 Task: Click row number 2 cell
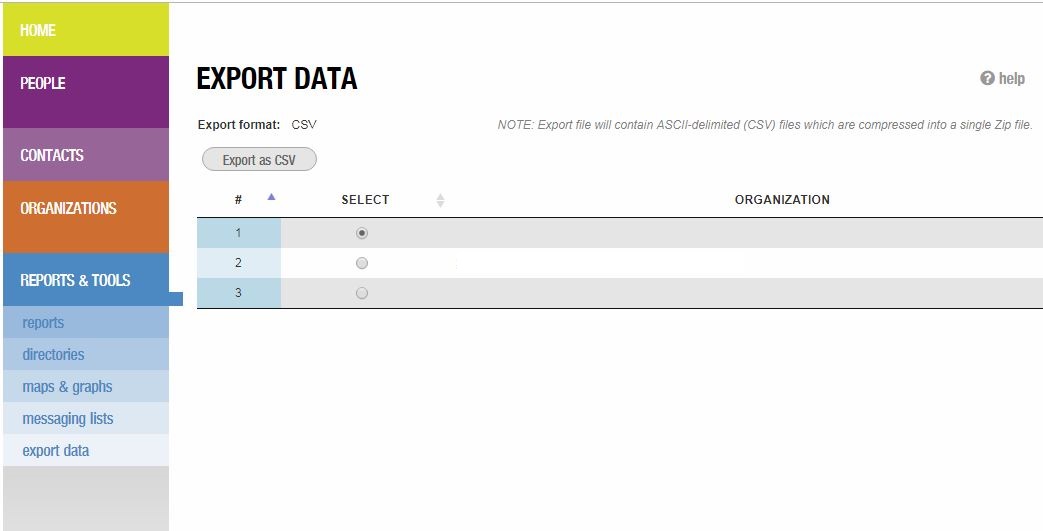point(239,263)
